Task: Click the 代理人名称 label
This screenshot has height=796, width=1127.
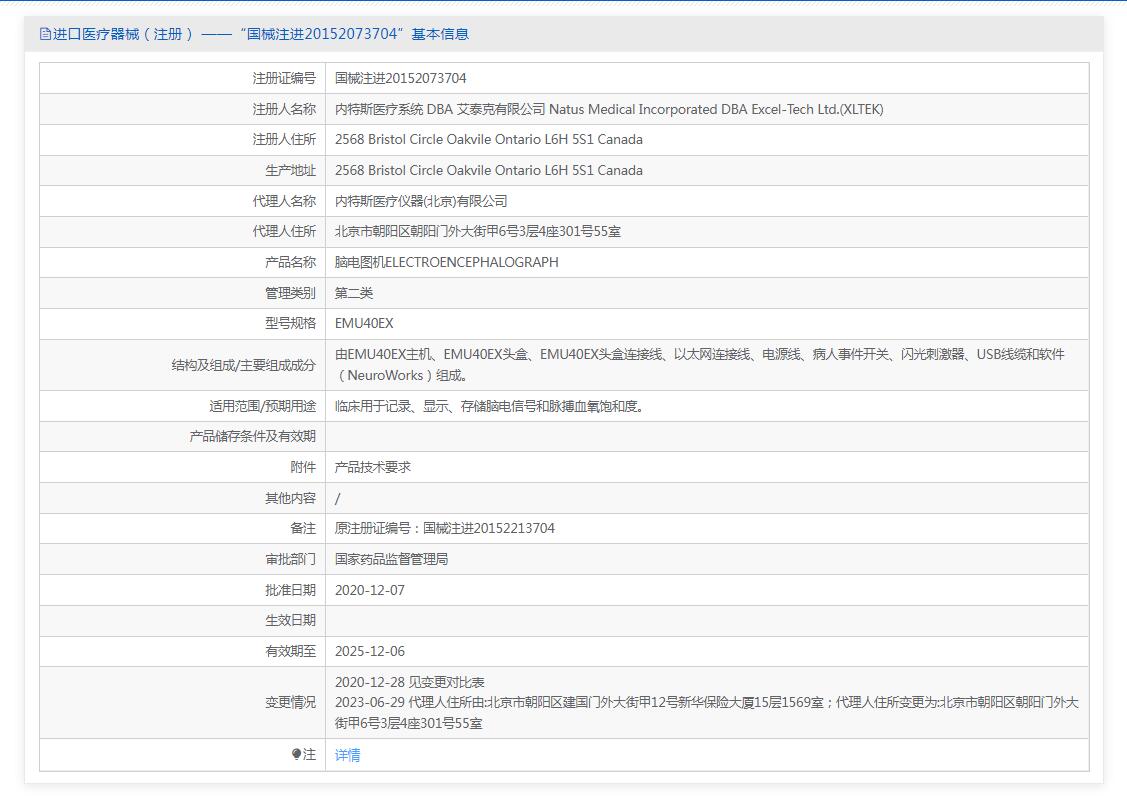Action: pos(284,201)
